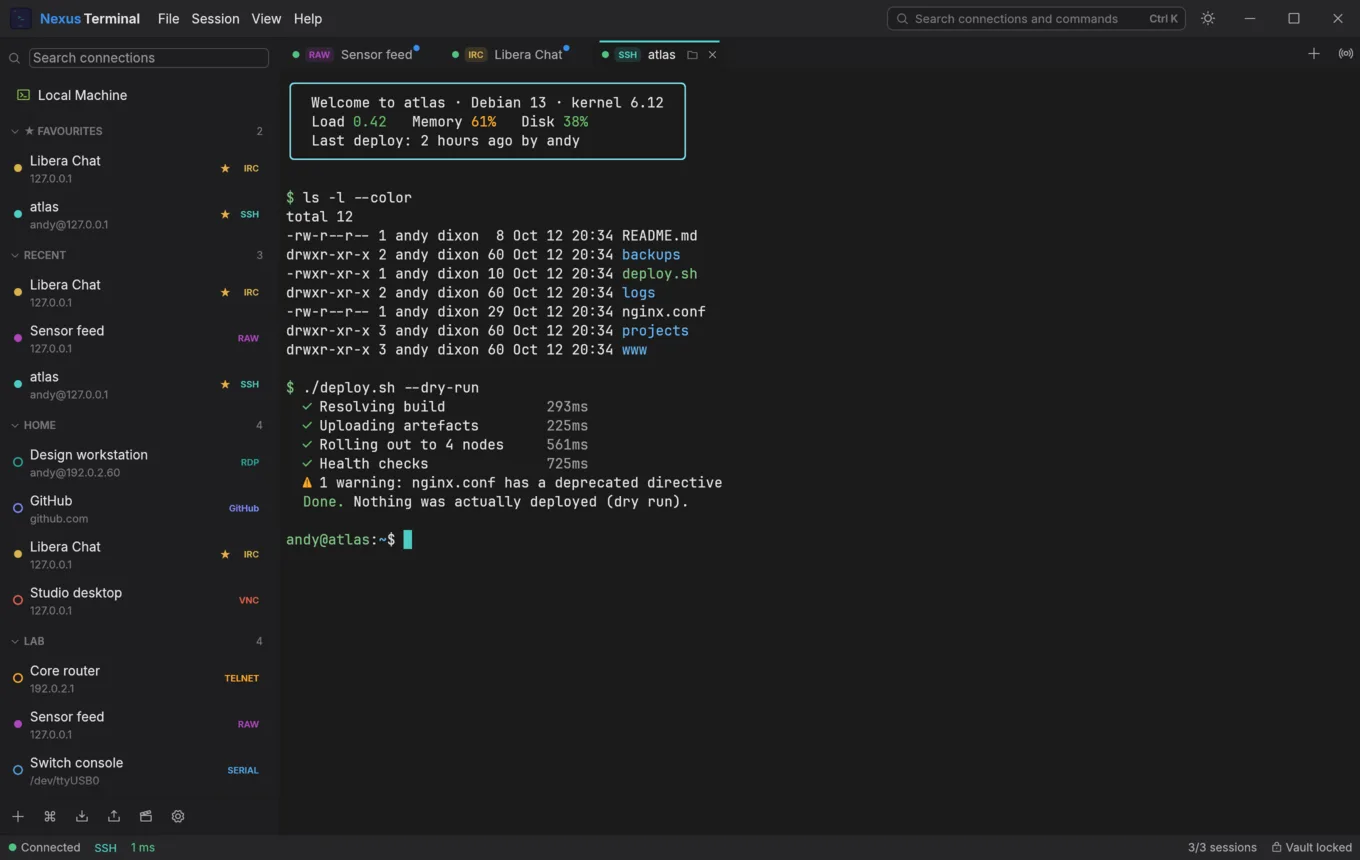The height and width of the screenshot is (860, 1360).
Task: Click the "3/3 sessions" status text
Action: [1222, 847]
